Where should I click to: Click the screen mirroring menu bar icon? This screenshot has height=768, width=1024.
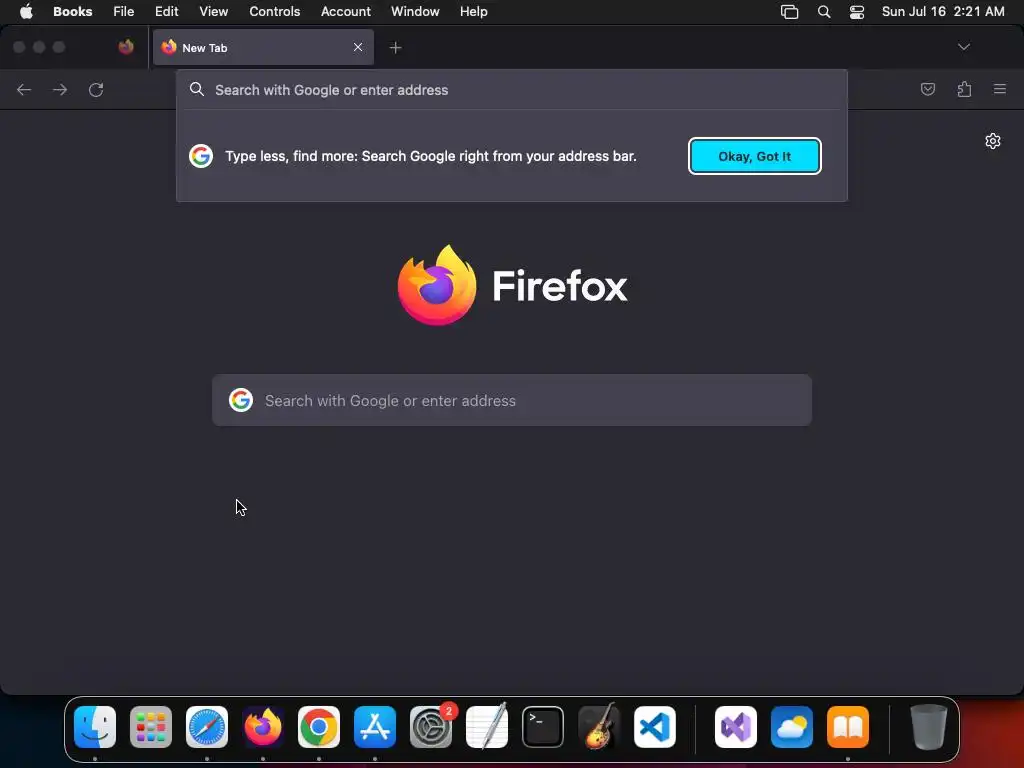pos(789,12)
